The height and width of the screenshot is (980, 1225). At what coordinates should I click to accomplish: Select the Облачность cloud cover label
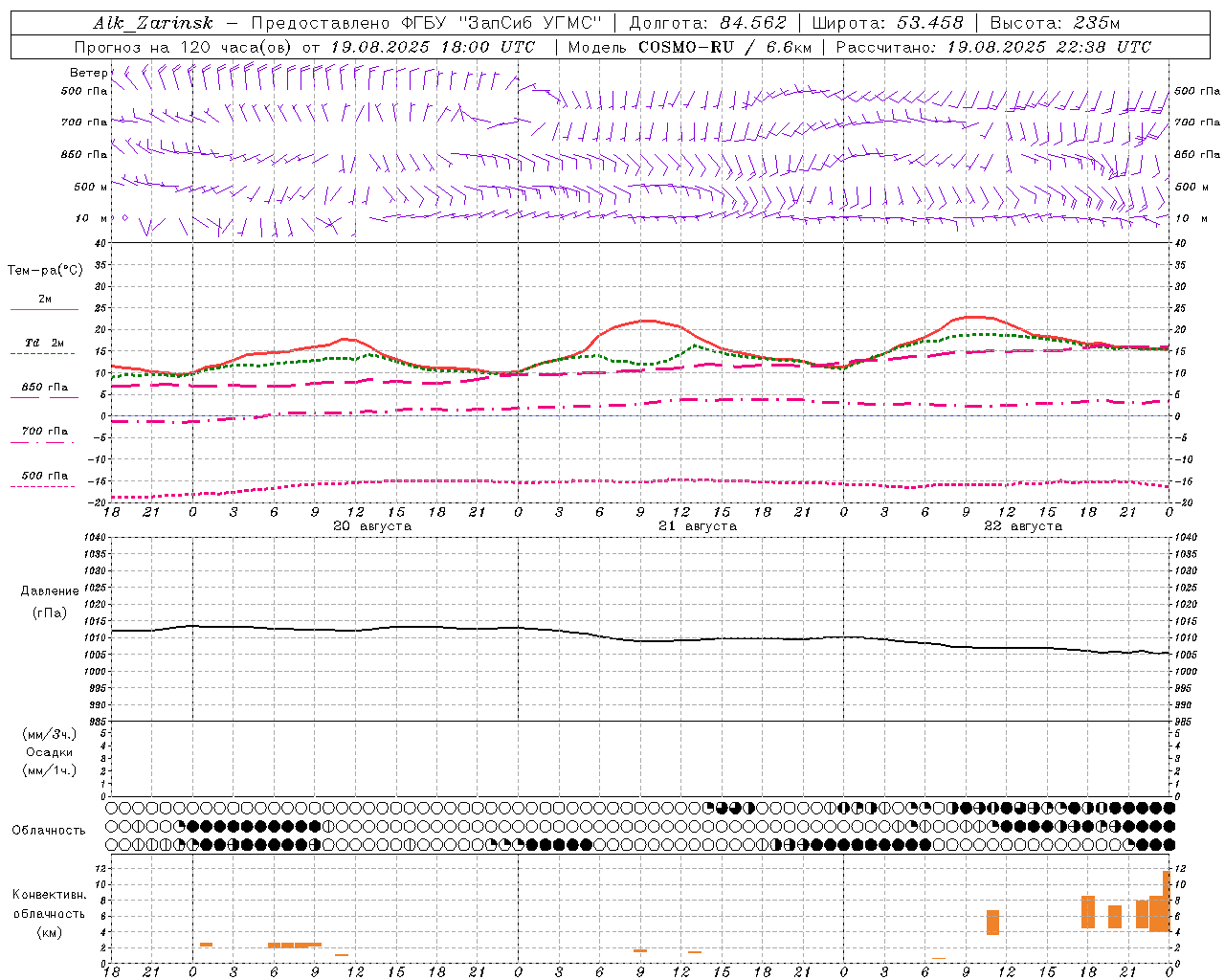point(49,831)
